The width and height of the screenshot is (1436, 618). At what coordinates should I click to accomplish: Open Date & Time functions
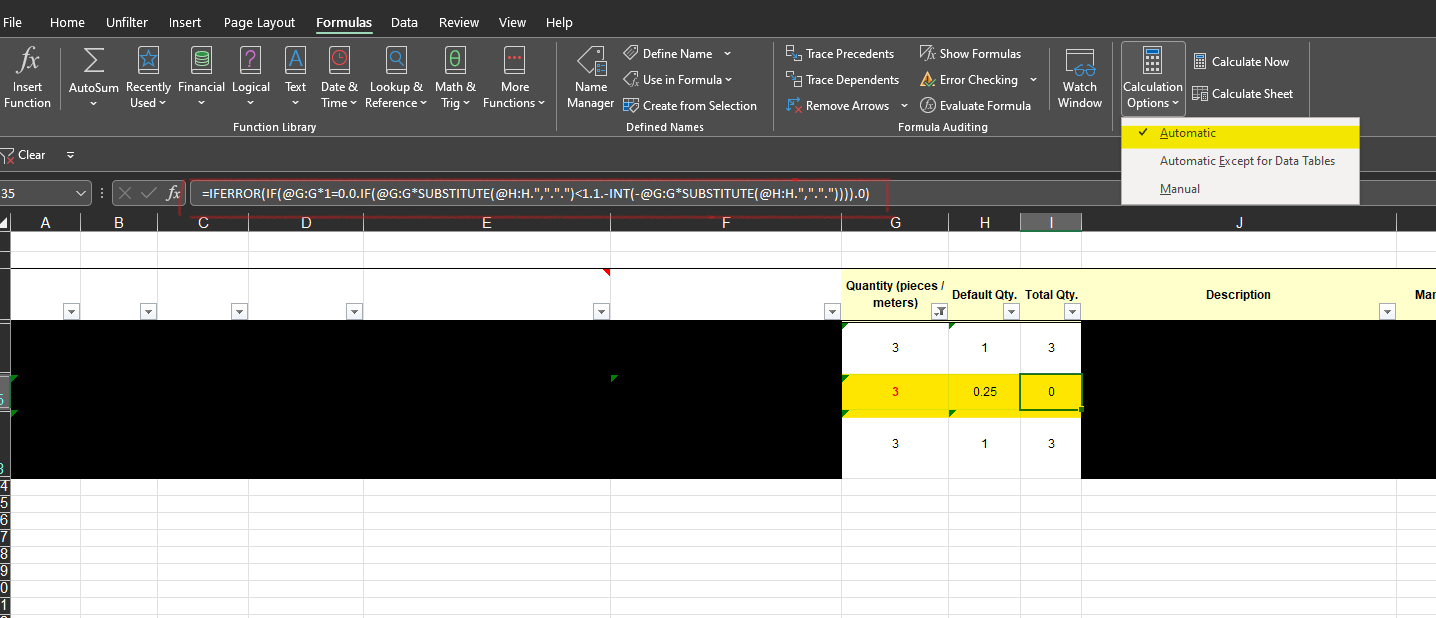(x=339, y=78)
